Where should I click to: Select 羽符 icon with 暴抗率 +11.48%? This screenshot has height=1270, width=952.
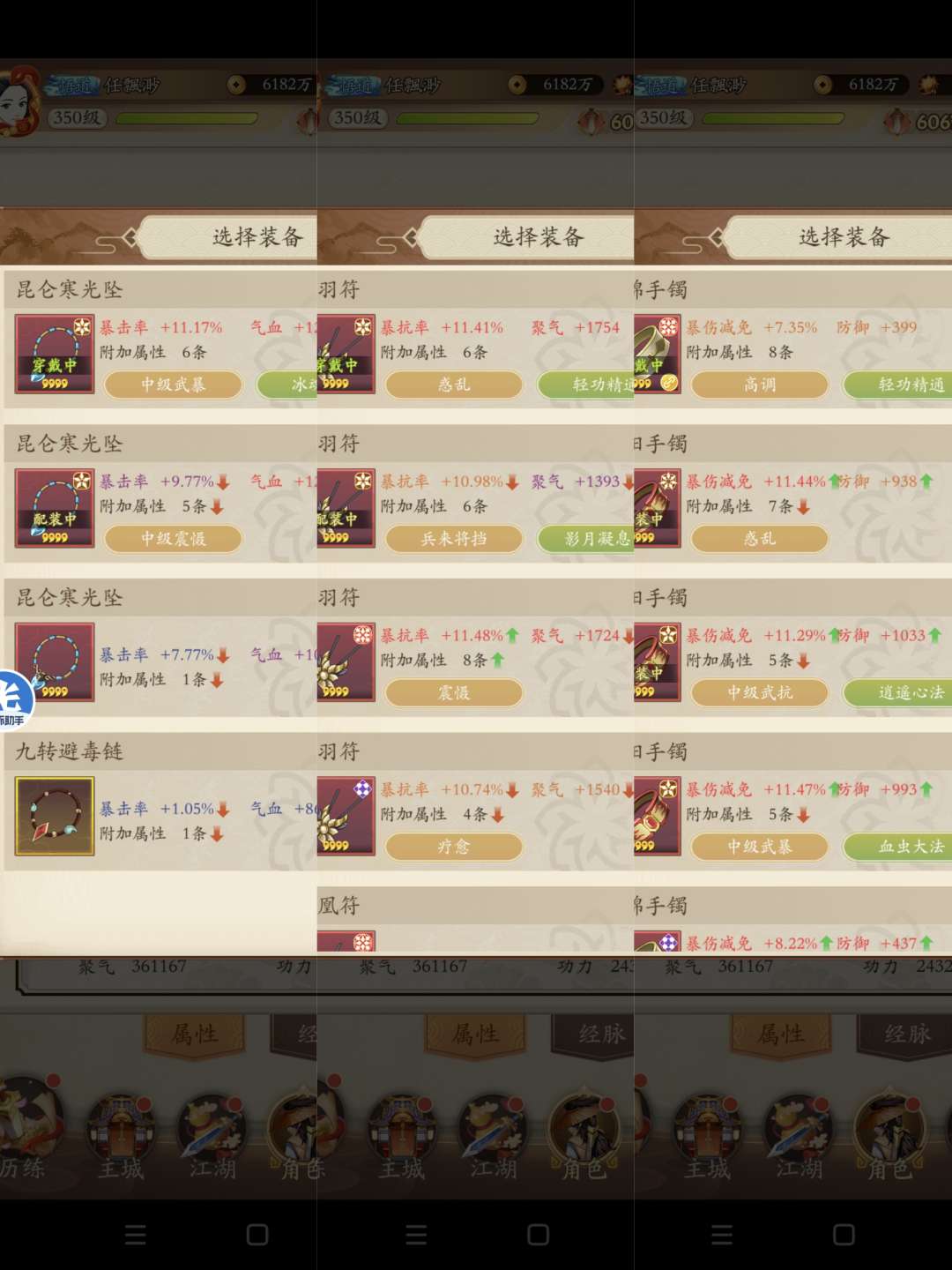point(346,662)
